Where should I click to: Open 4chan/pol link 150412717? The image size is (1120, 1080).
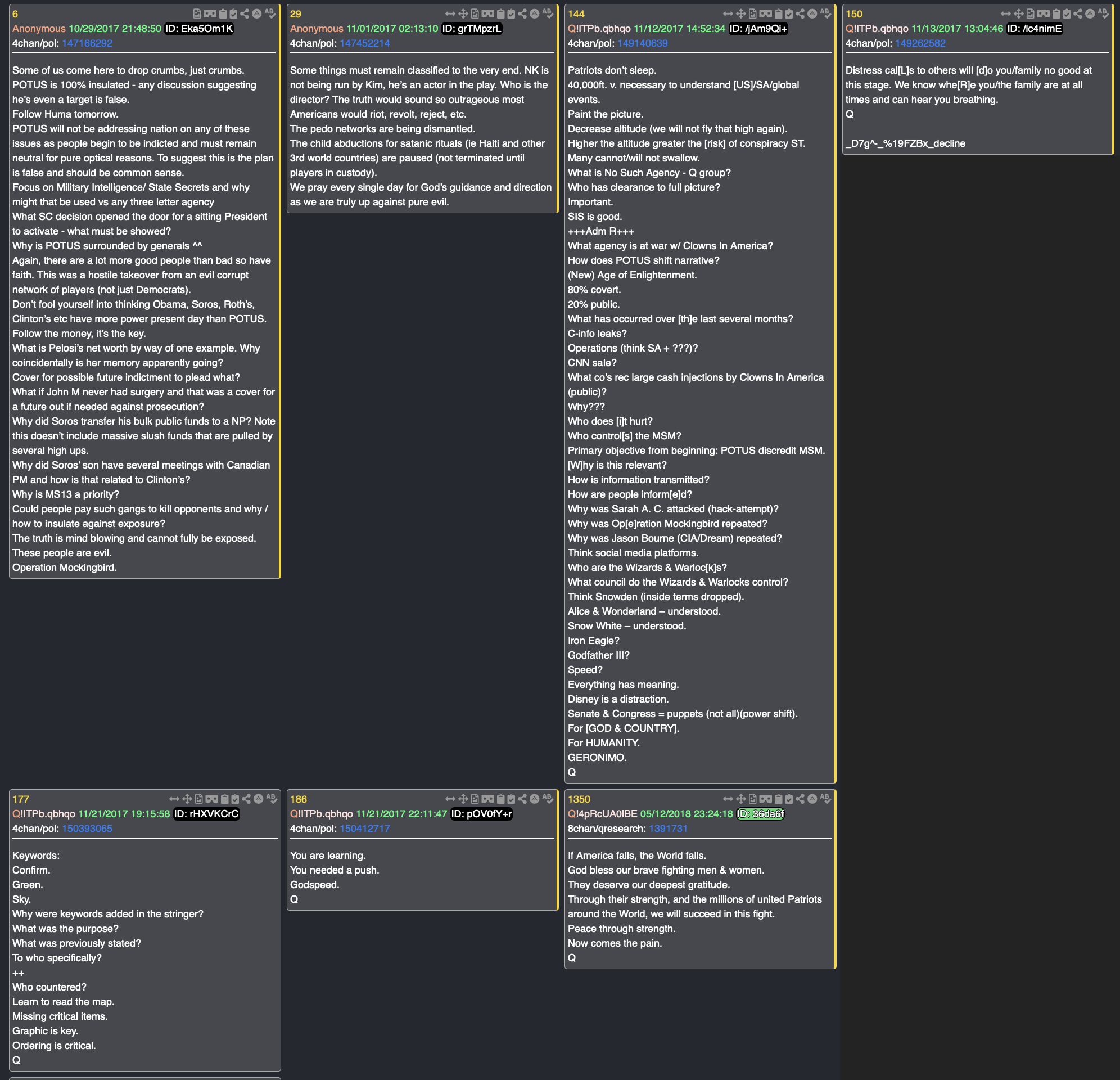364,829
